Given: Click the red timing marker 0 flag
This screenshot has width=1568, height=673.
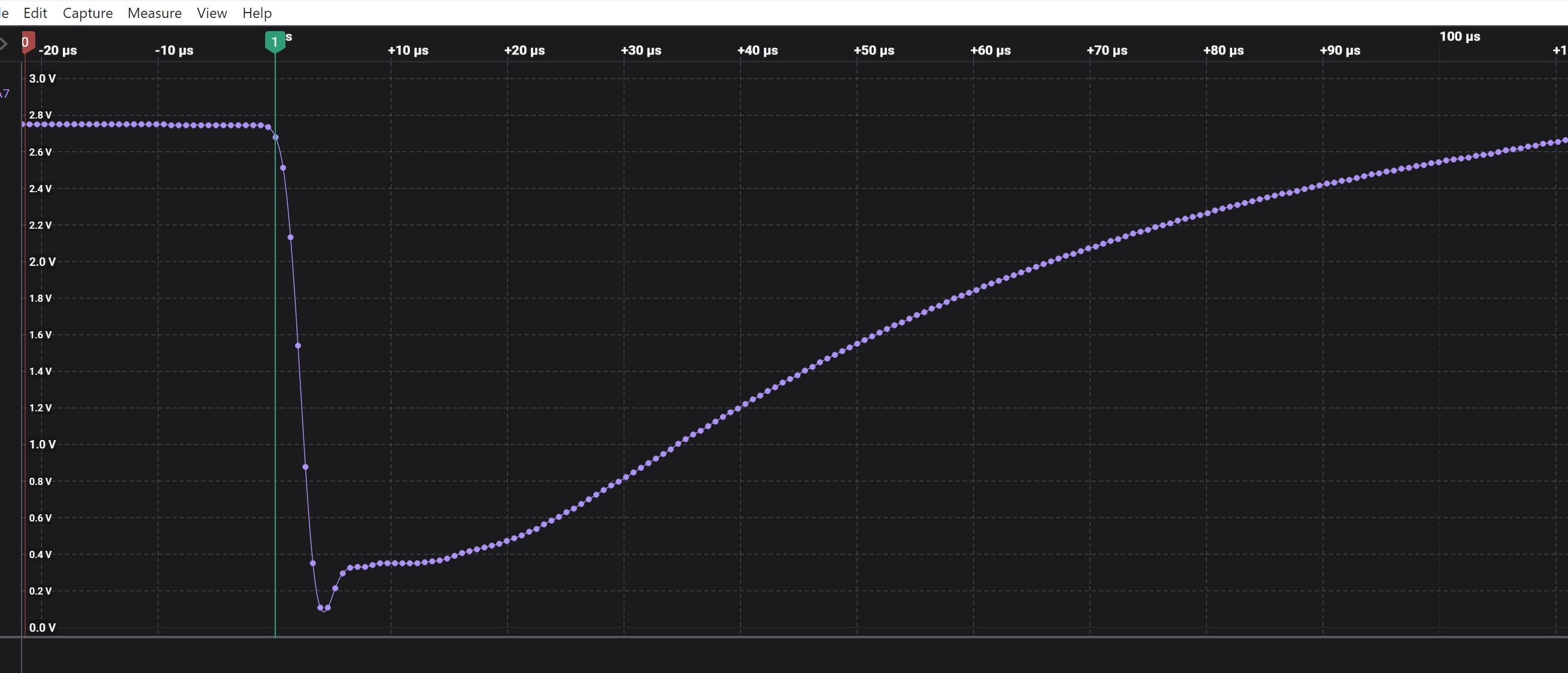Looking at the screenshot, I should pyautogui.click(x=27, y=42).
